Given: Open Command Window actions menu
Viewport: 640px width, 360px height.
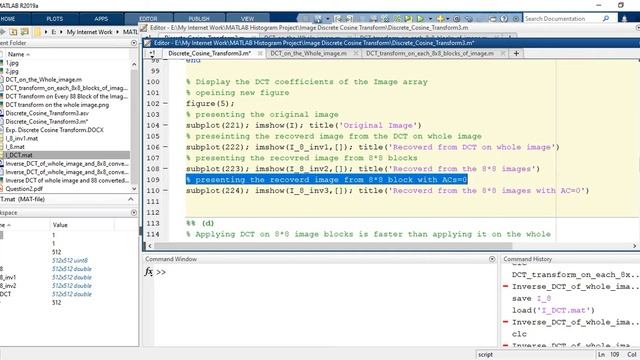Looking at the screenshot, I should (492, 259).
